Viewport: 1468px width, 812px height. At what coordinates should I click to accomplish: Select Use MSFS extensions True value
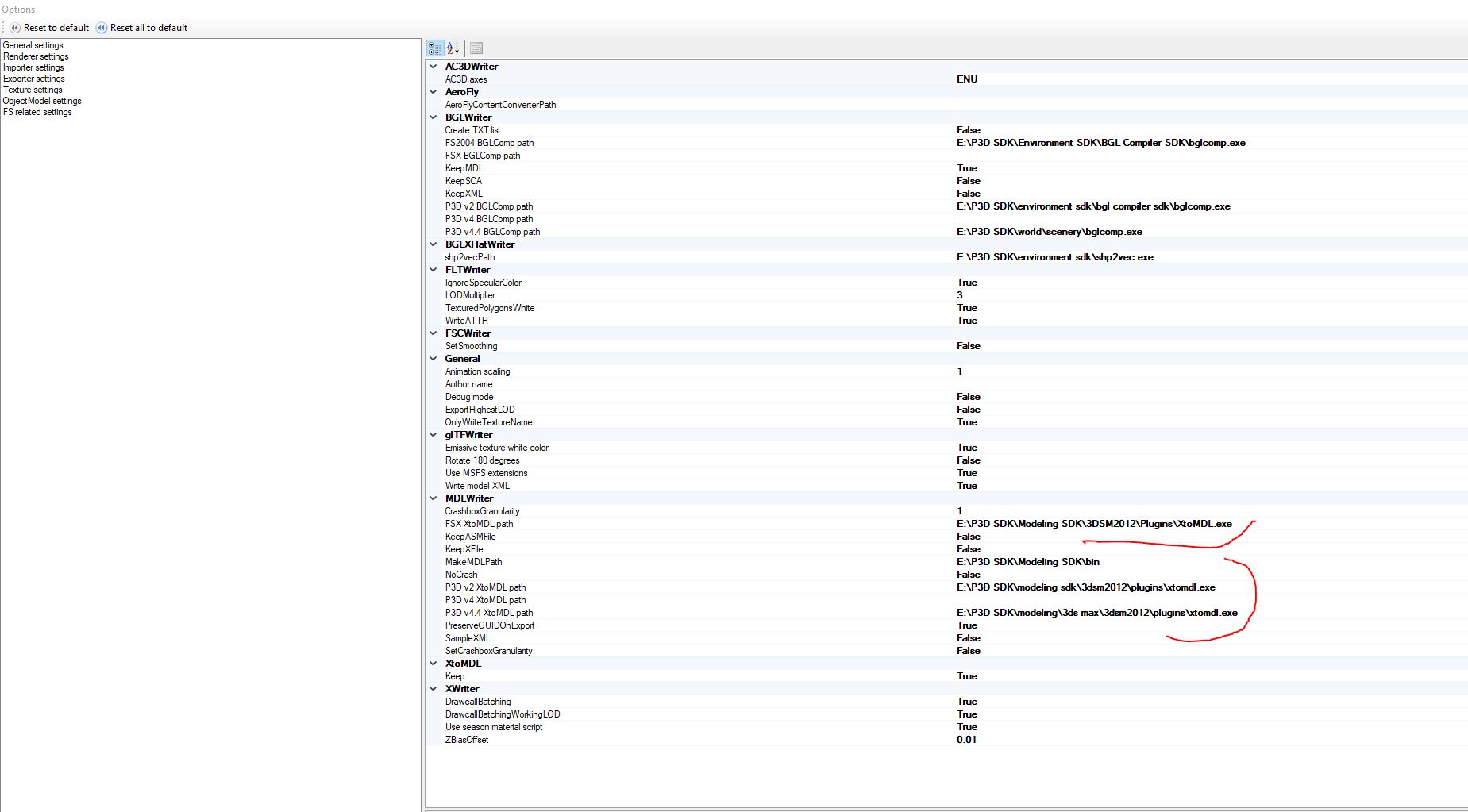pos(967,473)
